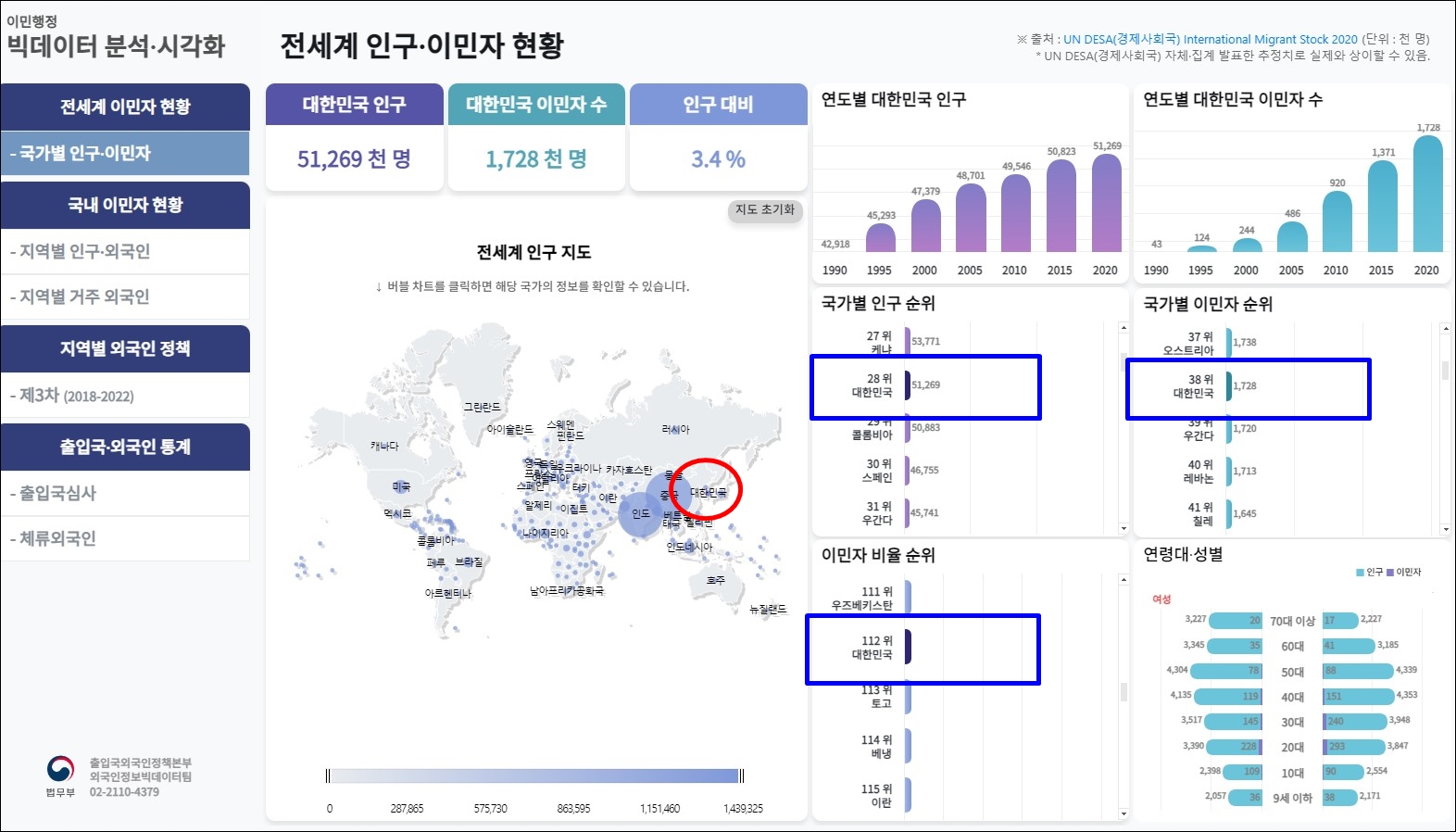Click scrollbar thumb of 국가별 이민자 순위 list
This screenshot has height=832, width=1456.
click(1445, 371)
